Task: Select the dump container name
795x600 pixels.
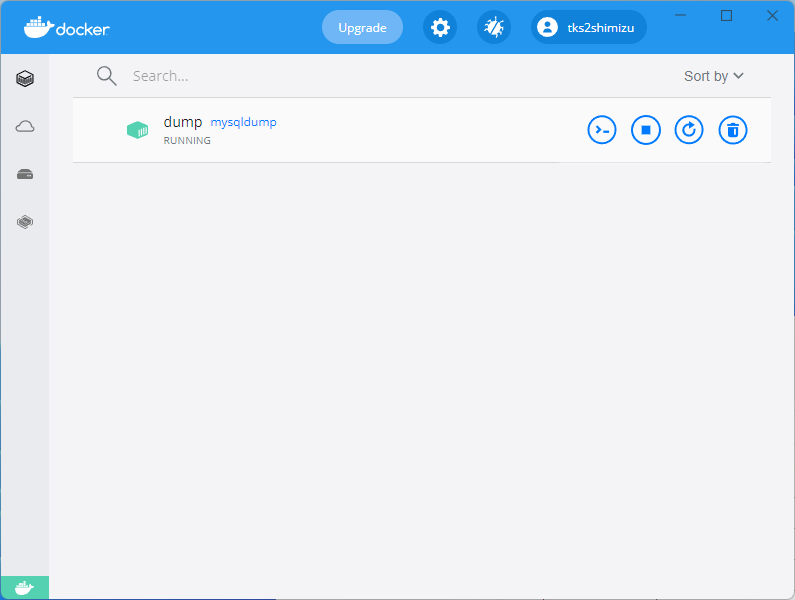Action: (x=183, y=122)
